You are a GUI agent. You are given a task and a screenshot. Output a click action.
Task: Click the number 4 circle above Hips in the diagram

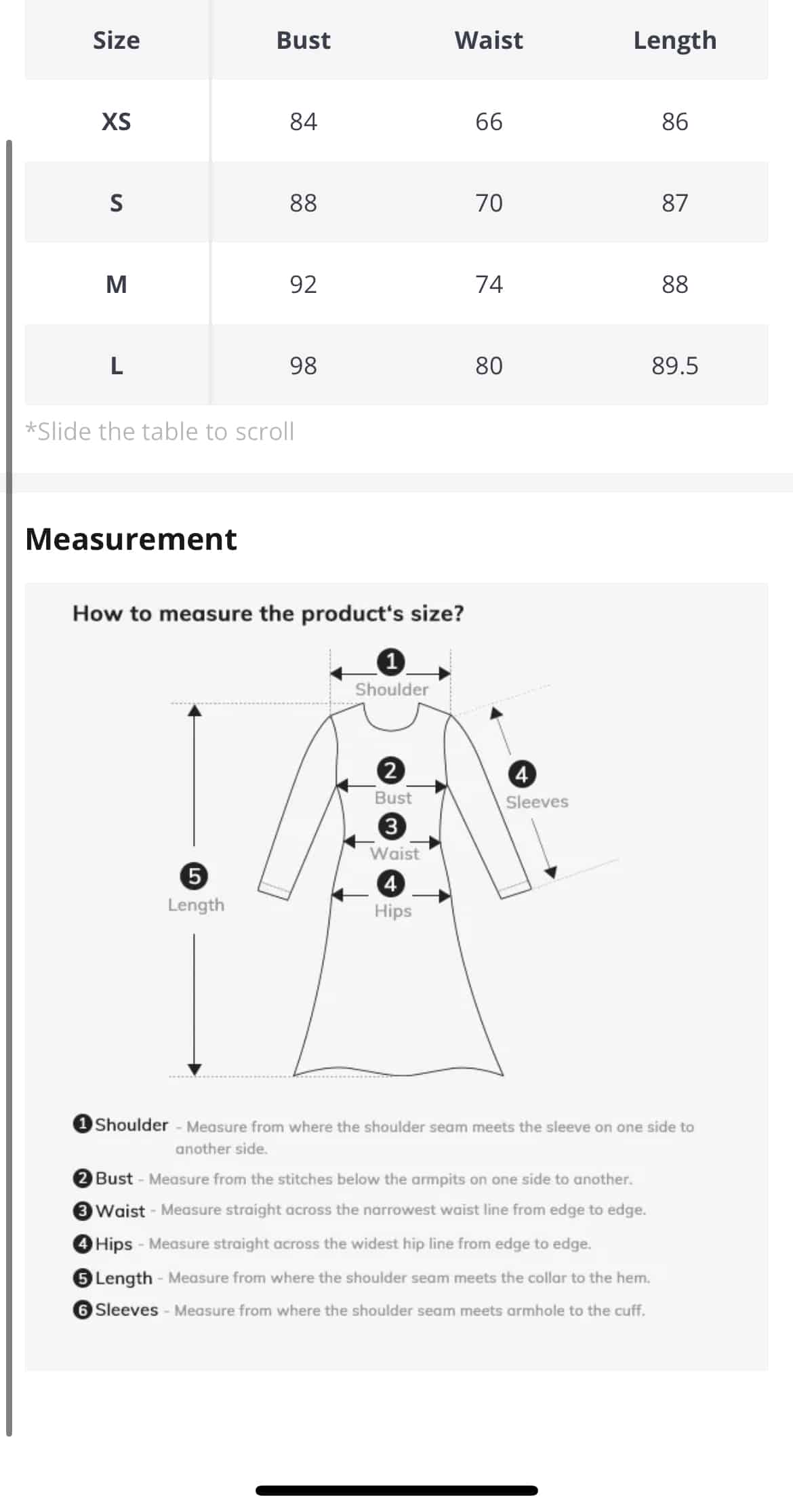click(x=390, y=883)
